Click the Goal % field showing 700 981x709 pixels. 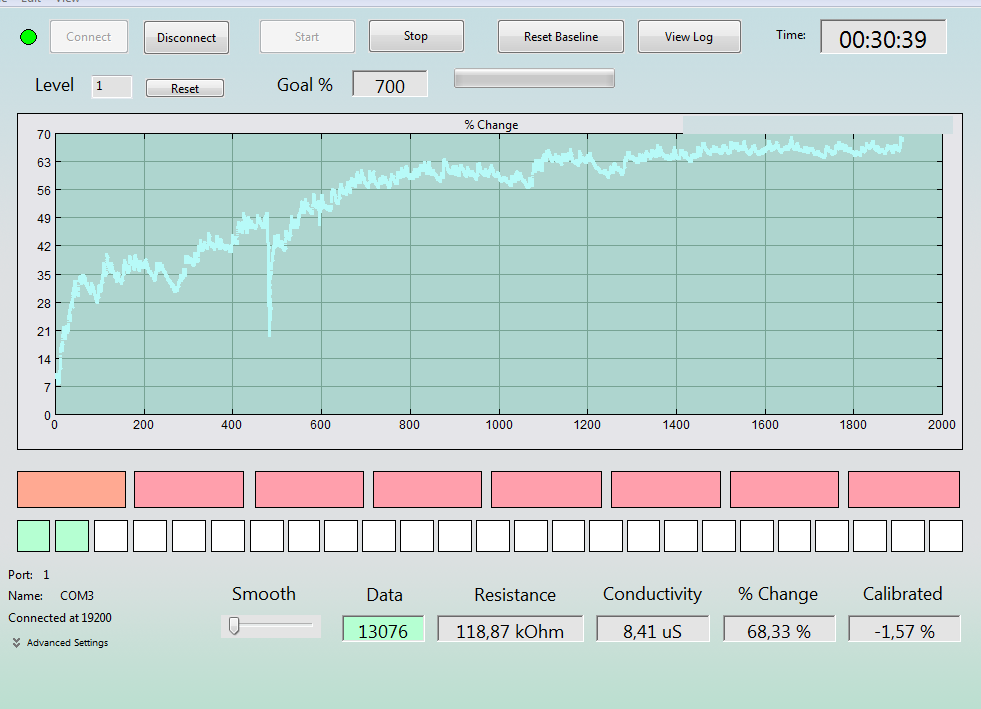coord(390,84)
